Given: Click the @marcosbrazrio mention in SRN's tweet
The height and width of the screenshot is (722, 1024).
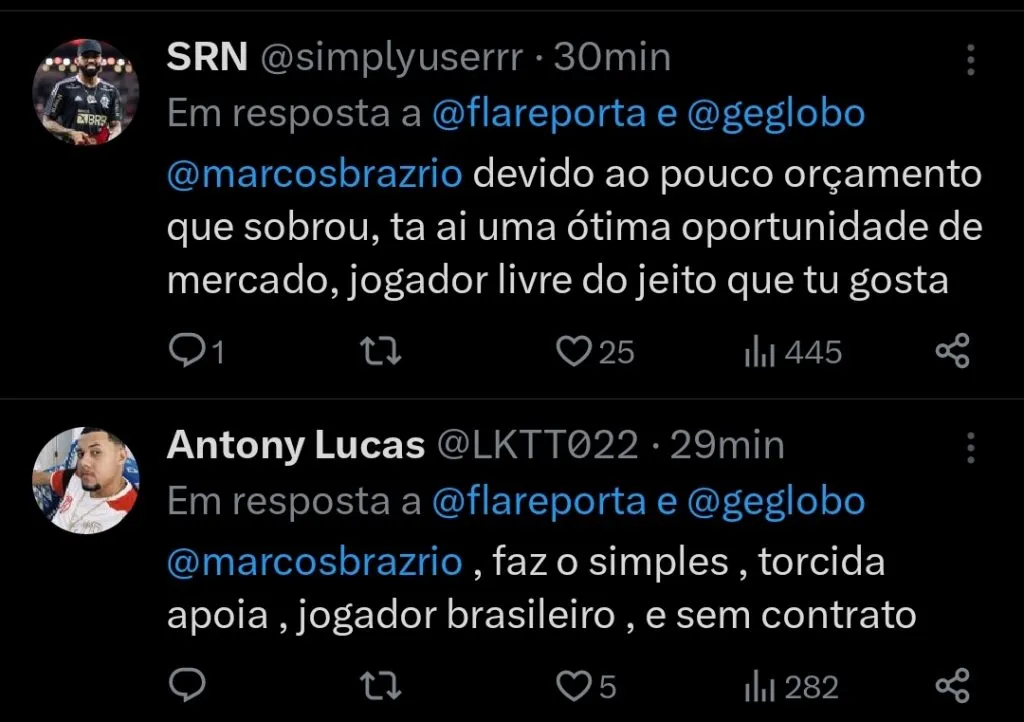Looking at the screenshot, I should click(314, 172).
